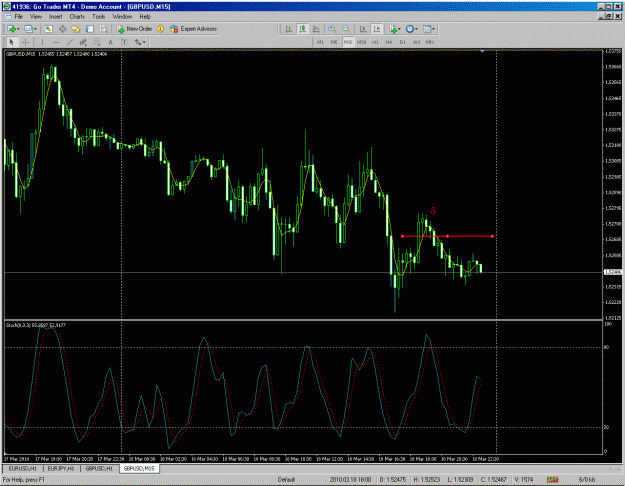Select the Fibonacci Retracement tool
The width and height of the screenshot is (625, 486).
[96, 42]
